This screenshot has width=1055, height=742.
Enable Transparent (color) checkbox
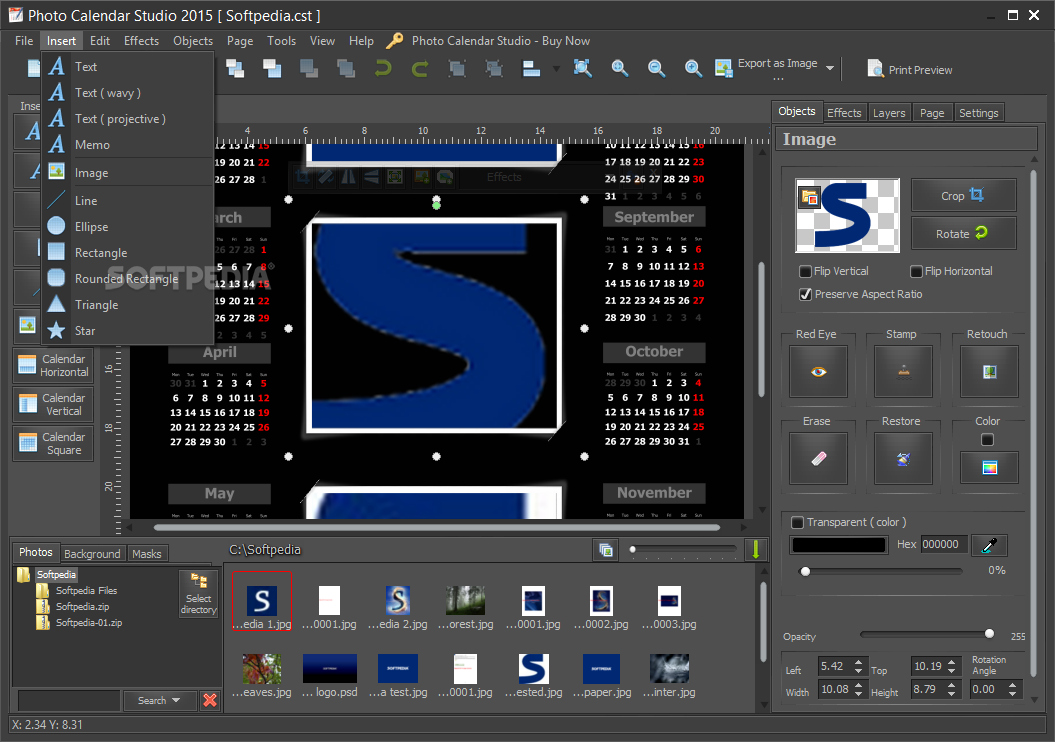tap(797, 522)
